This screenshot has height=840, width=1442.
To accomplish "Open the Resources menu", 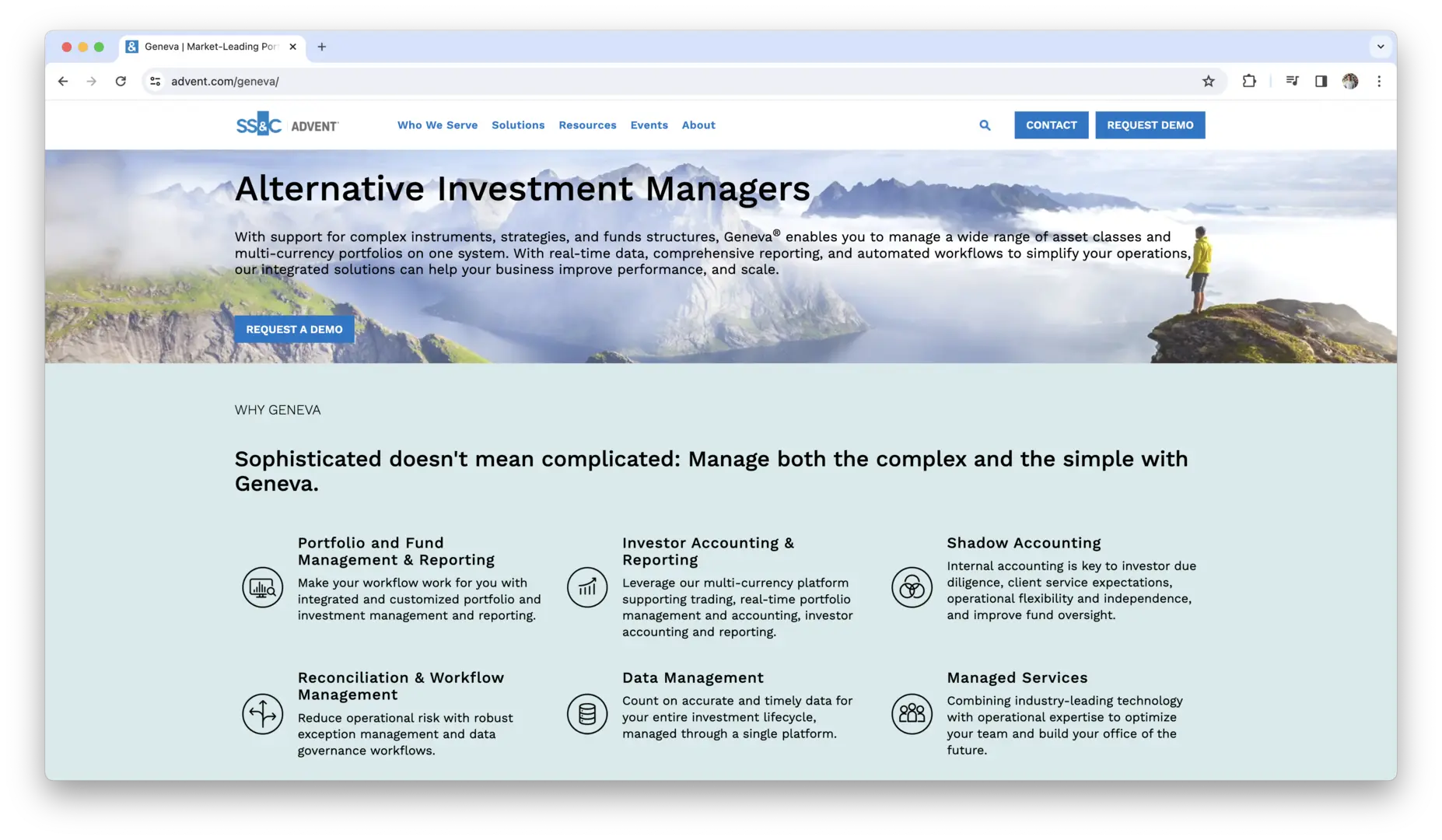I will (x=587, y=125).
